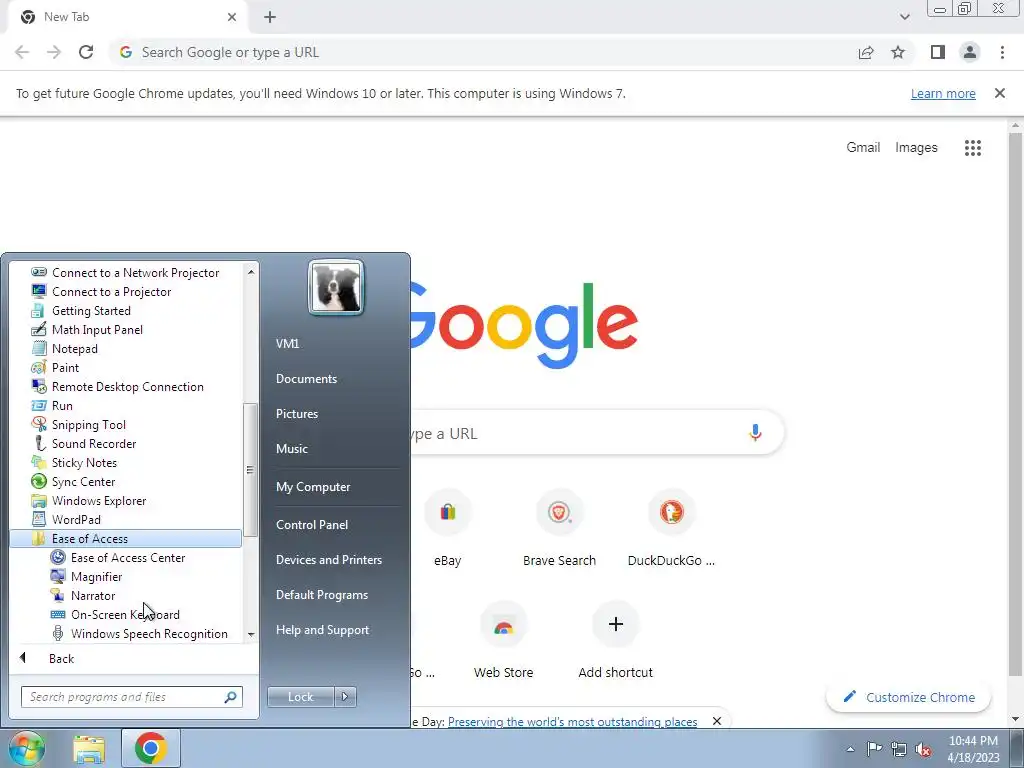Open Connect to a Network Projector

coord(125,272)
